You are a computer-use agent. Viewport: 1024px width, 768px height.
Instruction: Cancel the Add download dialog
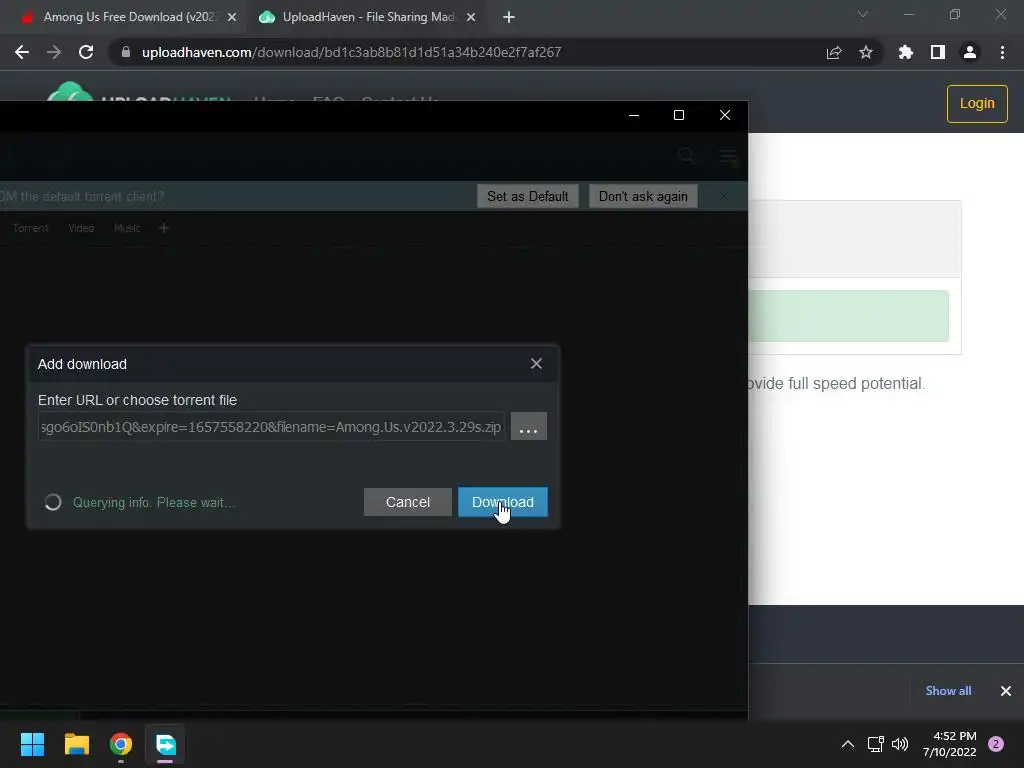[x=408, y=502]
